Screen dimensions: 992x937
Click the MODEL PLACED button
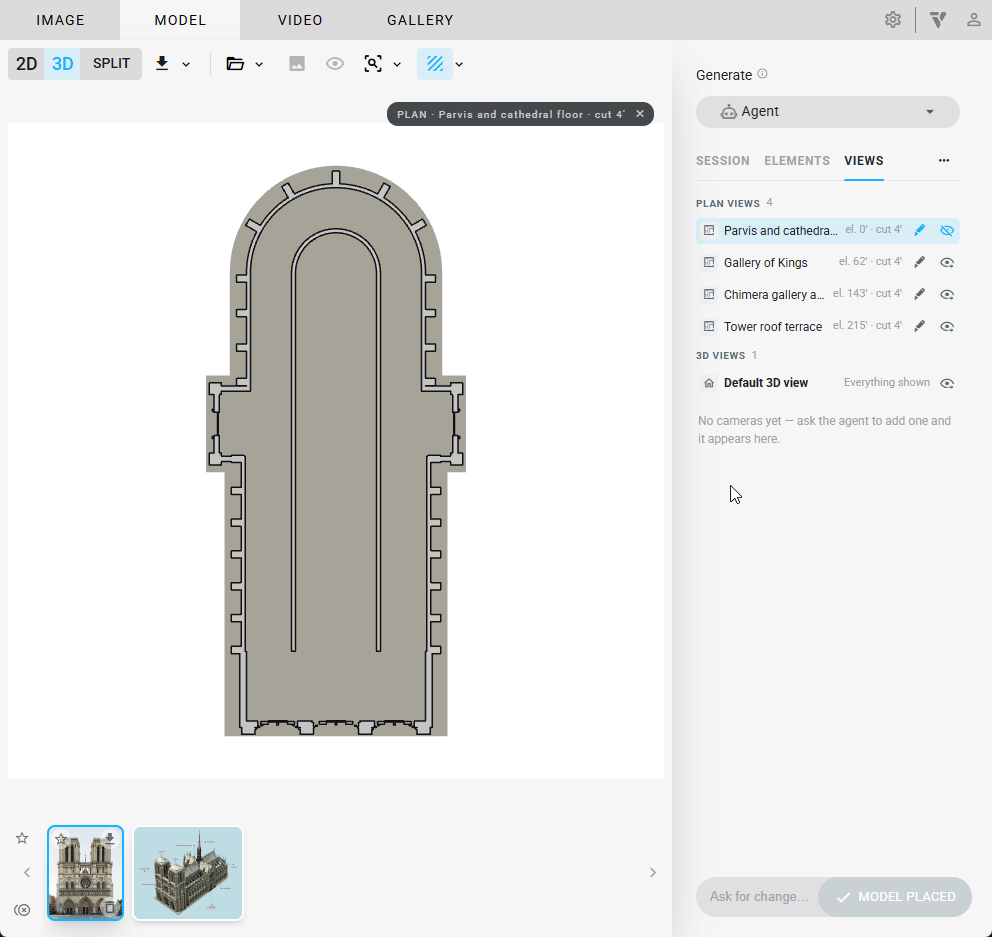coord(895,897)
